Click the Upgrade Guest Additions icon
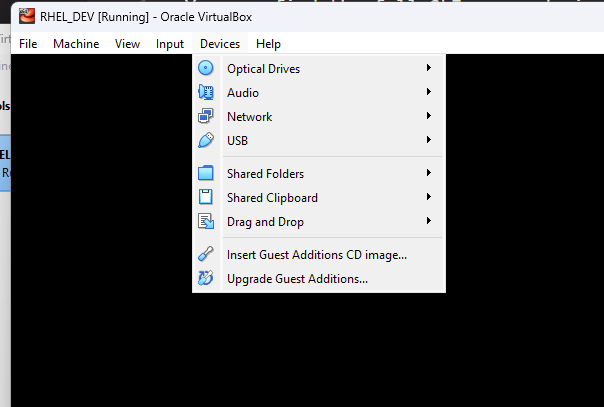The image size is (604, 407). [206, 278]
